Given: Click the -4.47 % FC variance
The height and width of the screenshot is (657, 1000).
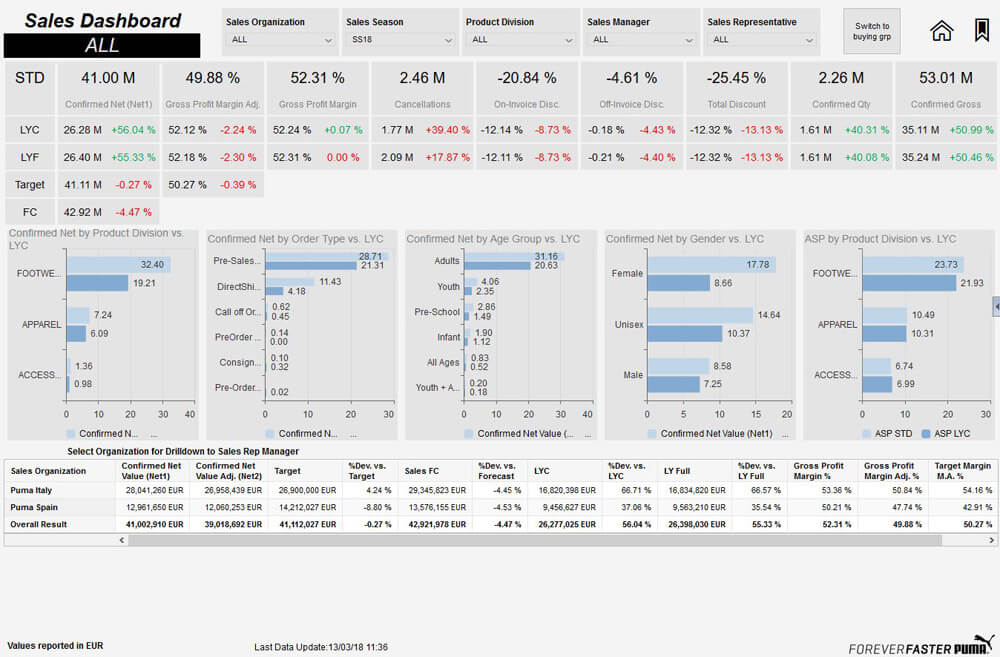Looking at the screenshot, I should 133,212.
